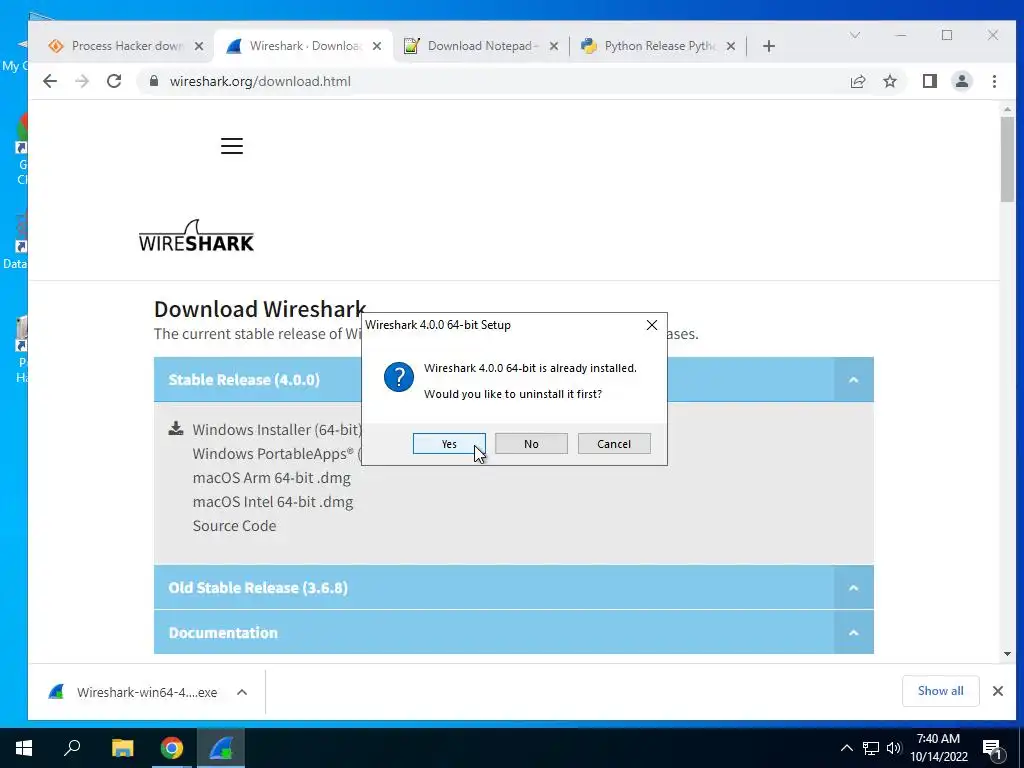Screen dimensions: 1024x768
Task: Open Chrome side panel
Action: point(929,81)
